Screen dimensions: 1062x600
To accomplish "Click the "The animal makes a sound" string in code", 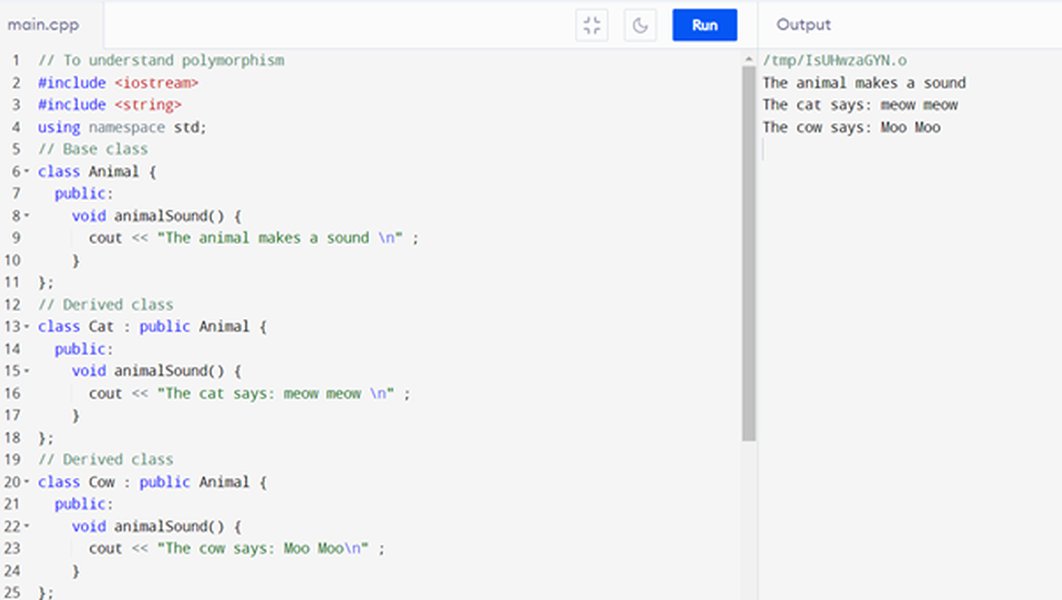I will (x=280, y=238).
